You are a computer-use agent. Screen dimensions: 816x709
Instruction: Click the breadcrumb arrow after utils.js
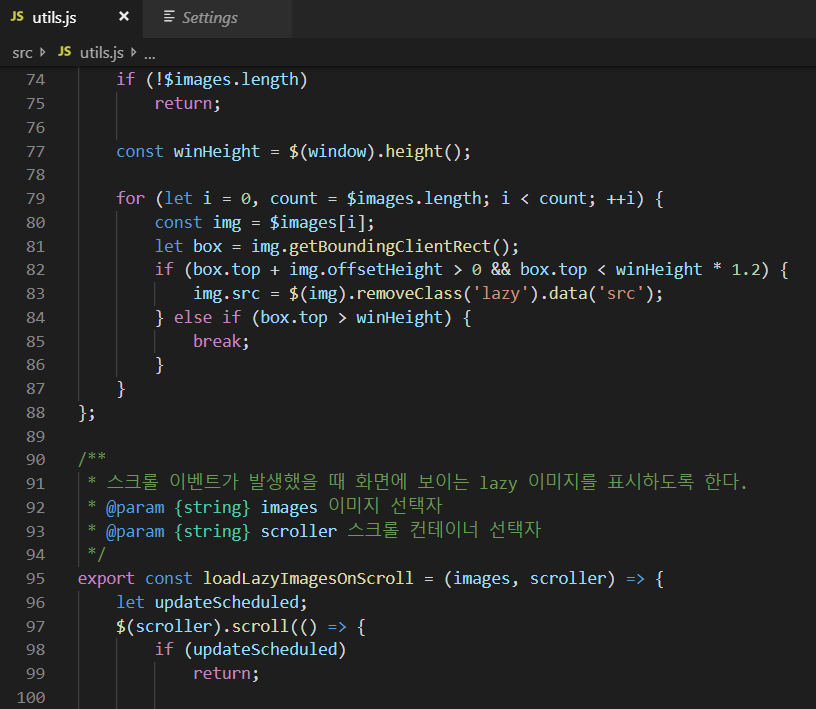tap(133, 52)
